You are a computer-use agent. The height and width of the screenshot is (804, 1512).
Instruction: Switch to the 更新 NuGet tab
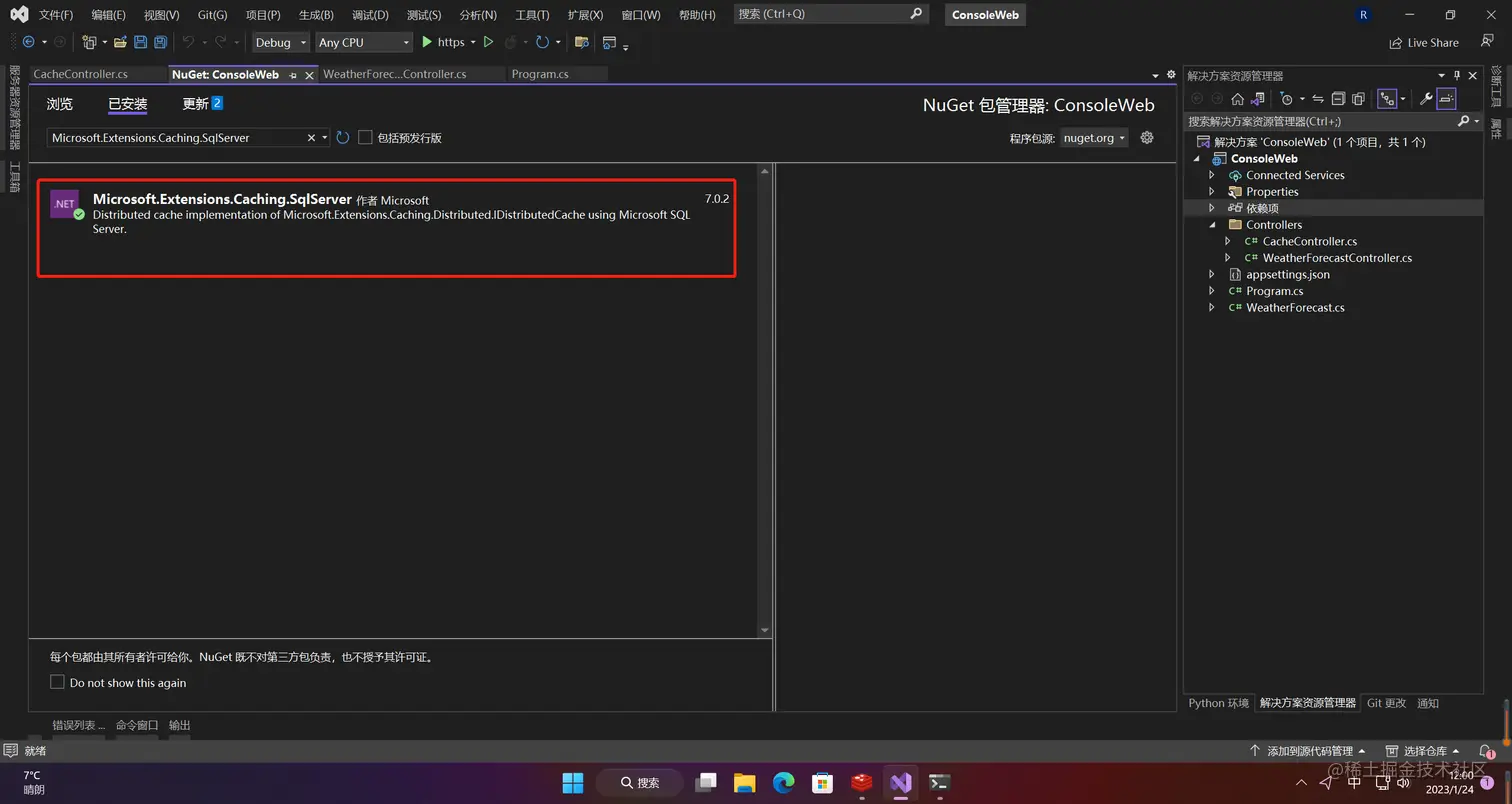[202, 104]
